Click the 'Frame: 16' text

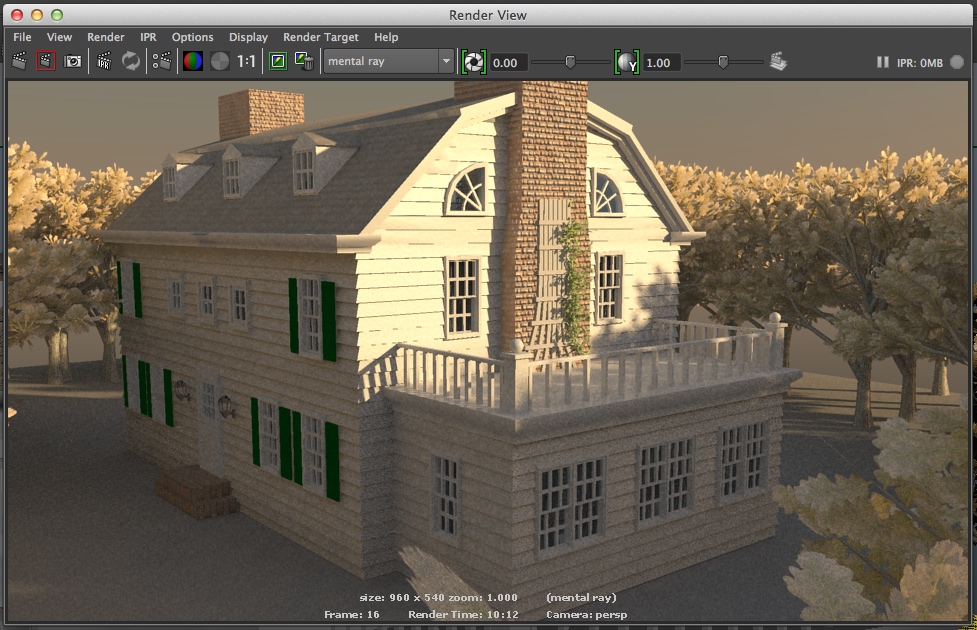point(351,614)
